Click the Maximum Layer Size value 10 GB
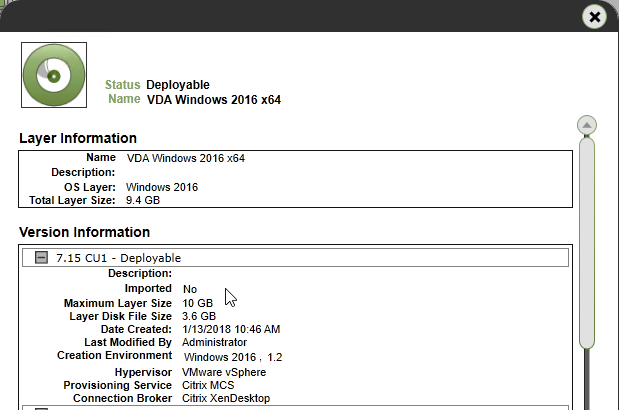619x410 pixels. click(x=197, y=303)
